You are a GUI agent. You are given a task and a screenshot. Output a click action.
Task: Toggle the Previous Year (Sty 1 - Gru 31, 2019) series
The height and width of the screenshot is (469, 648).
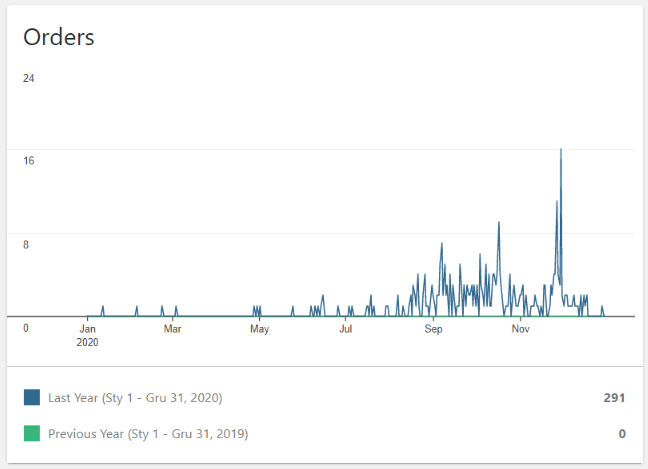(148, 434)
